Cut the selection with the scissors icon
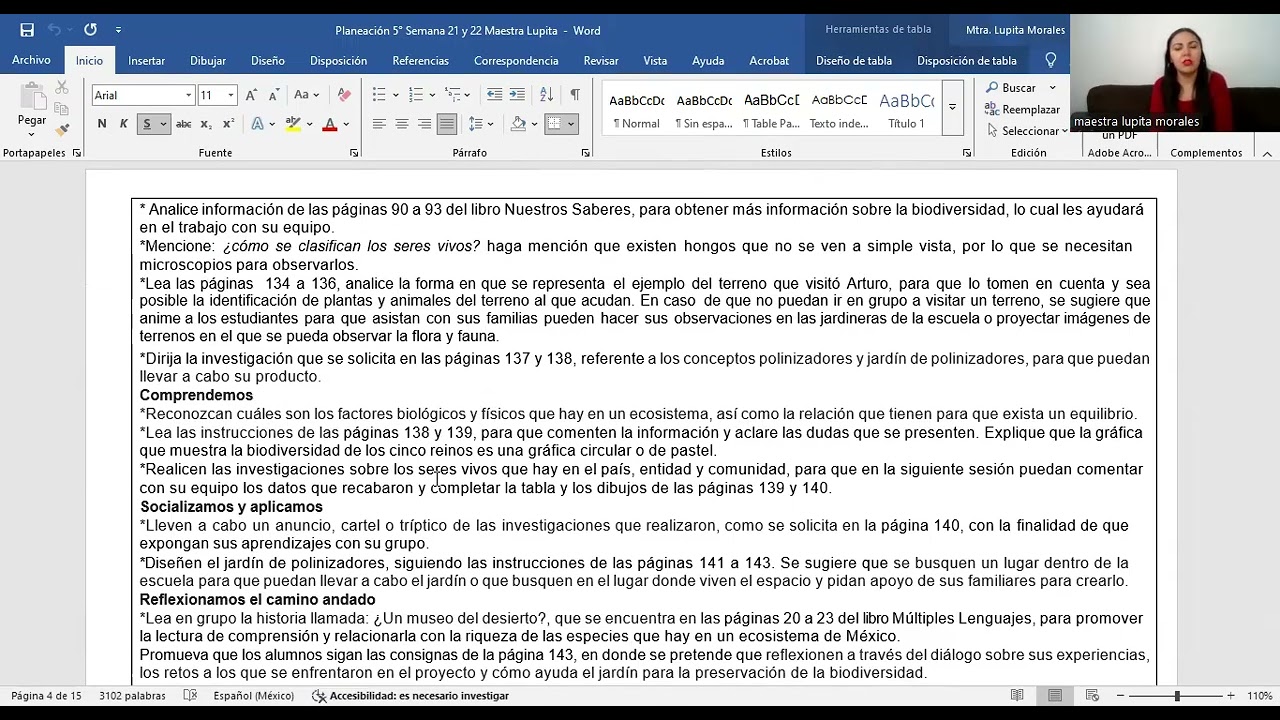The image size is (1280, 720). [62, 89]
